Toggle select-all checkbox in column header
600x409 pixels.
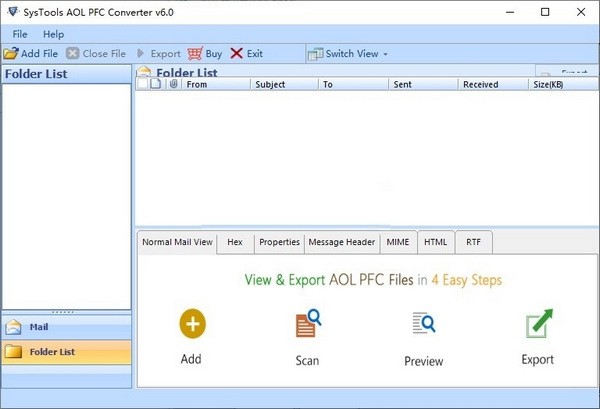click(143, 85)
